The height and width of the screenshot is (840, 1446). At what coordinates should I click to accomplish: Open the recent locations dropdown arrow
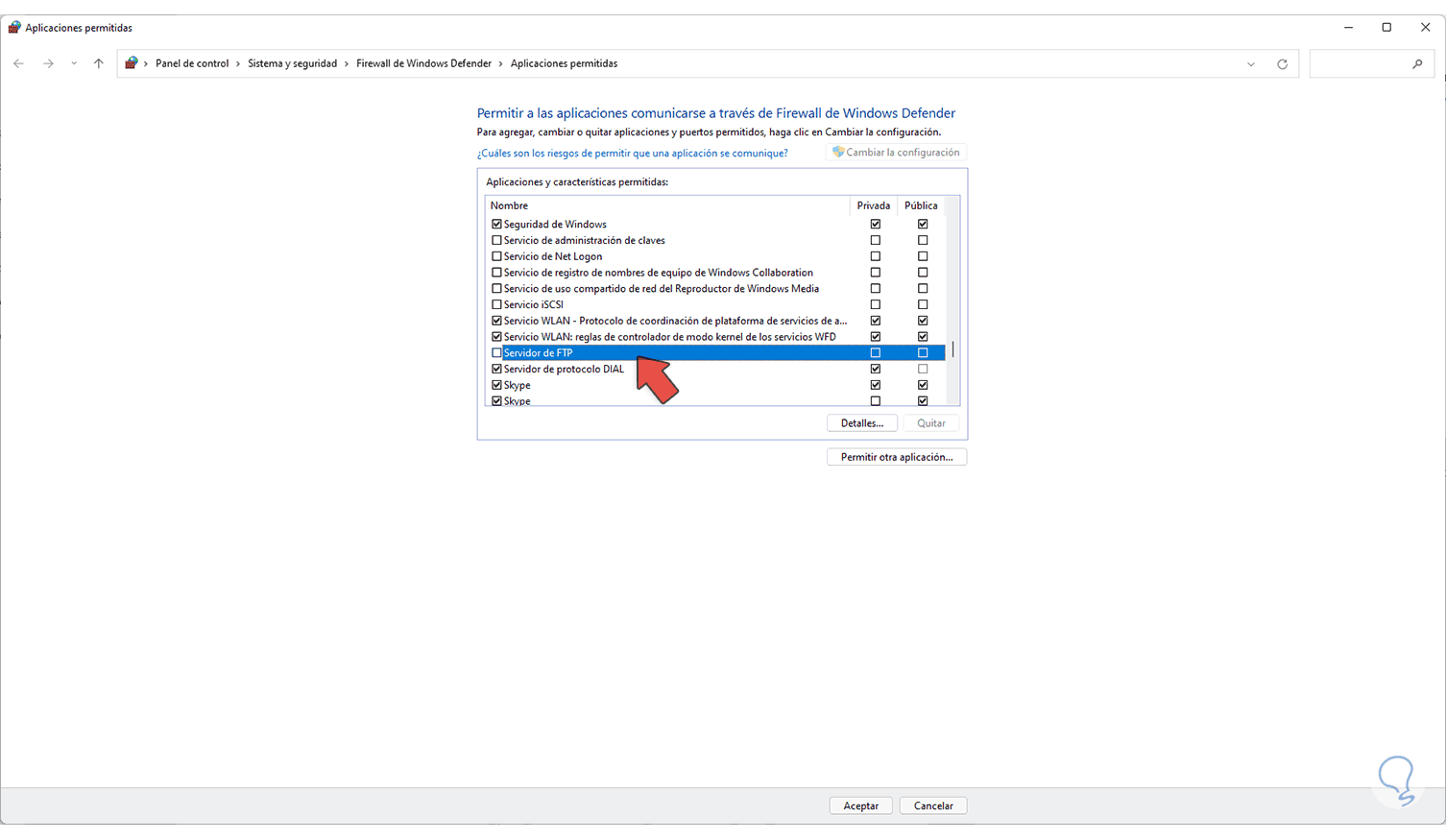74,63
